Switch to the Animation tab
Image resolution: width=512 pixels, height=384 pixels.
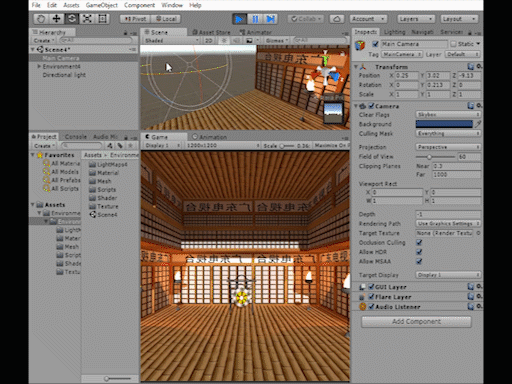pyautogui.click(x=210, y=137)
